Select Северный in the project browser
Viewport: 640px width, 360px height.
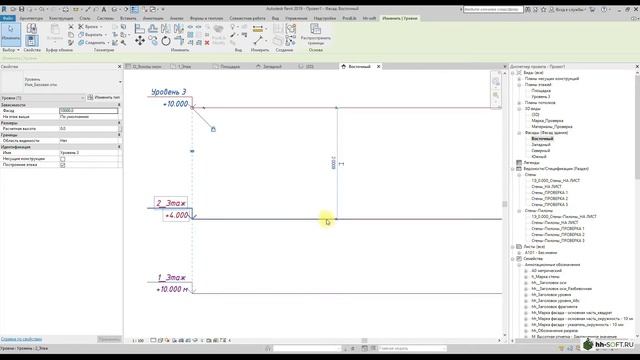click(541, 151)
